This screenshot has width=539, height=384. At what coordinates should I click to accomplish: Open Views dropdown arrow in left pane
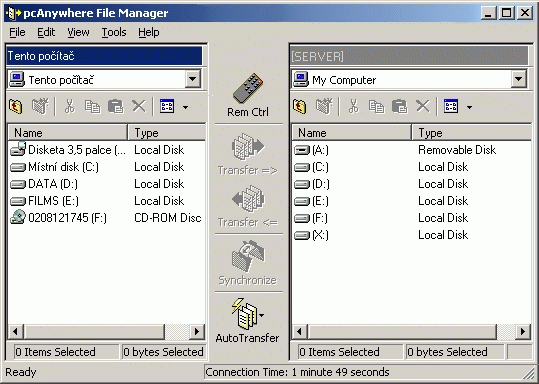pyautogui.click(x=185, y=107)
